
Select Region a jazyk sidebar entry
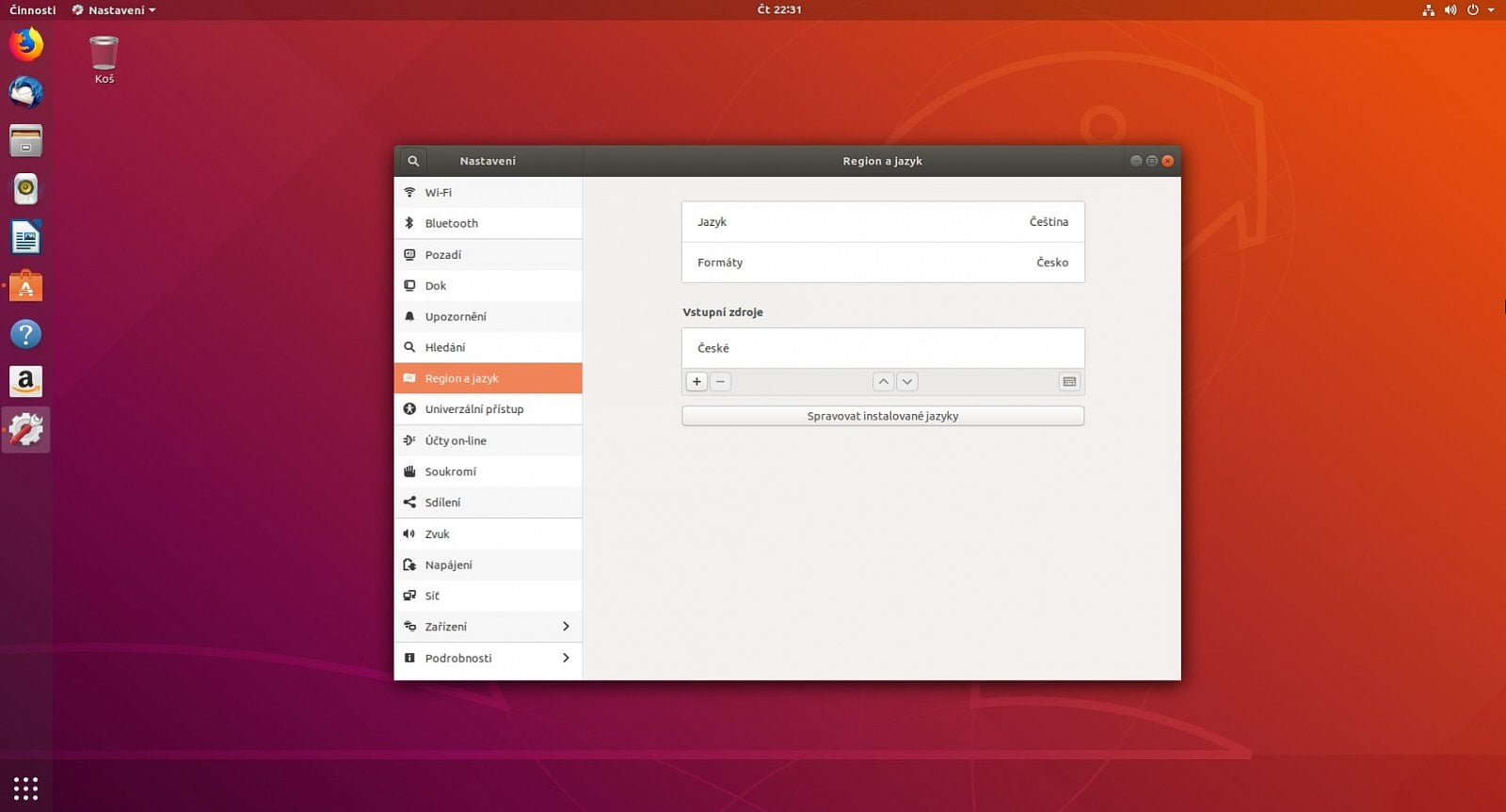click(488, 378)
